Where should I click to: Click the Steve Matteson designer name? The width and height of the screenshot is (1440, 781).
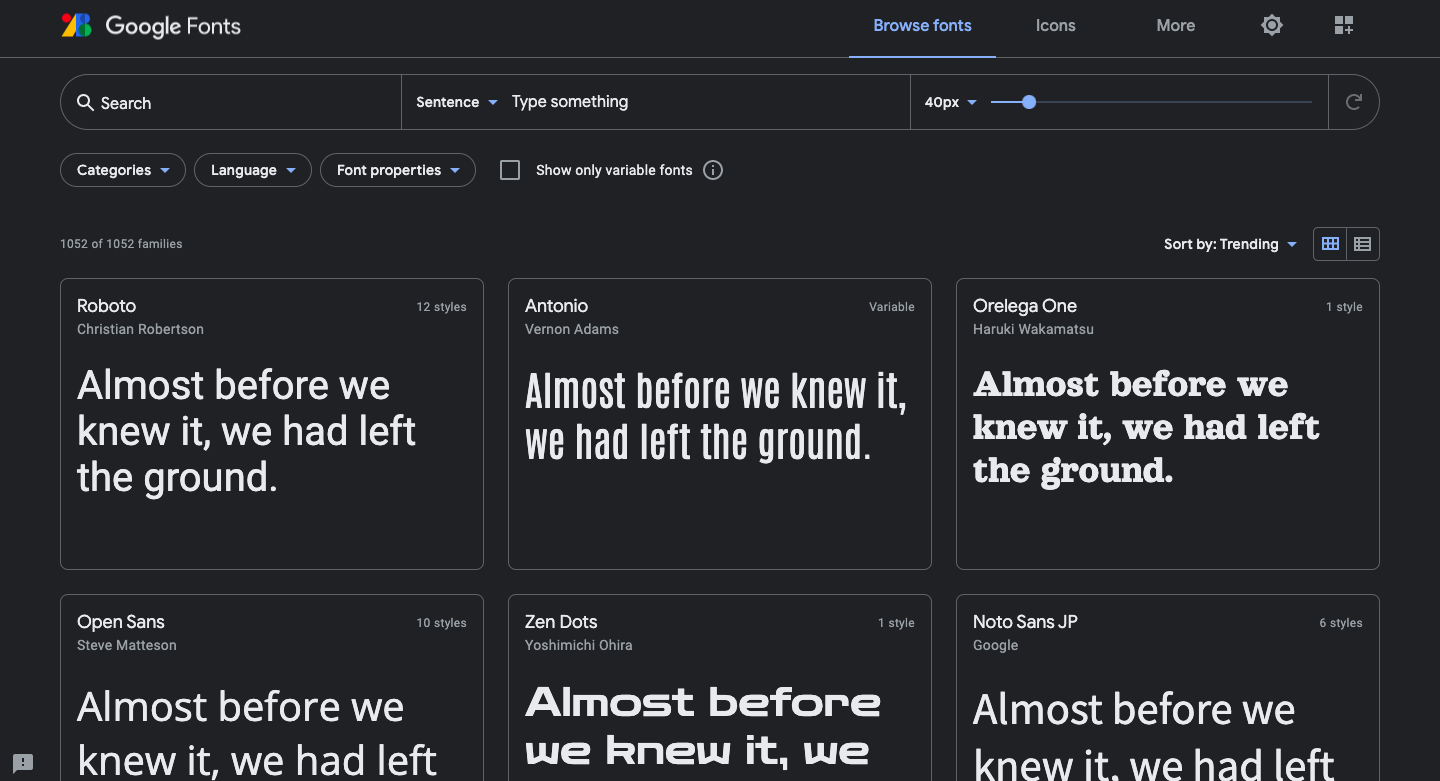tap(127, 645)
